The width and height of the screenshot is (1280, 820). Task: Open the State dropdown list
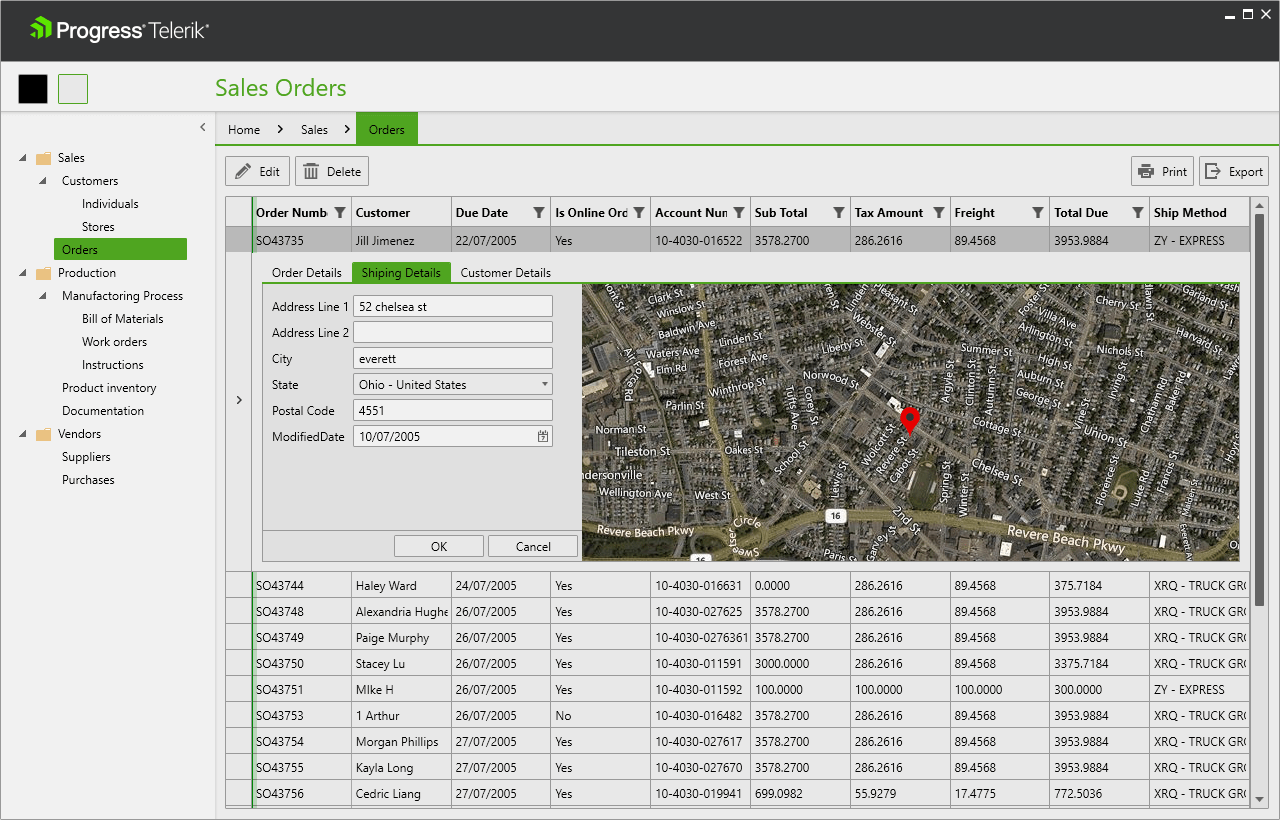point(544,384)
